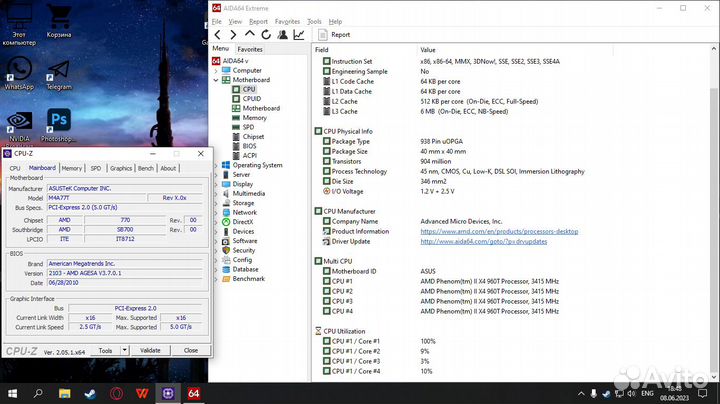The height and width of the screenshot is (404, 720).
Task: Open the AIDA64 graph chart tool
Action: tap(299, 34)
